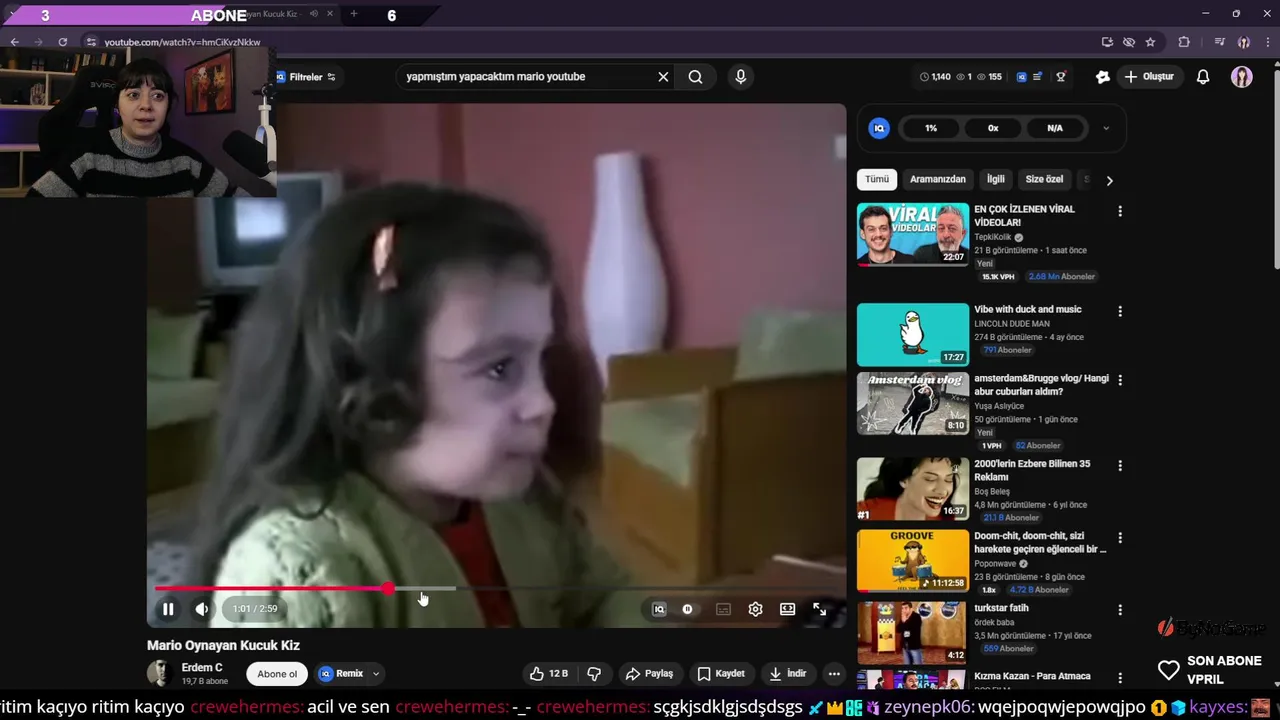This screenshot has height=720, width=1280.
Task: Dislike the video
Action: (x=594, y=674)
